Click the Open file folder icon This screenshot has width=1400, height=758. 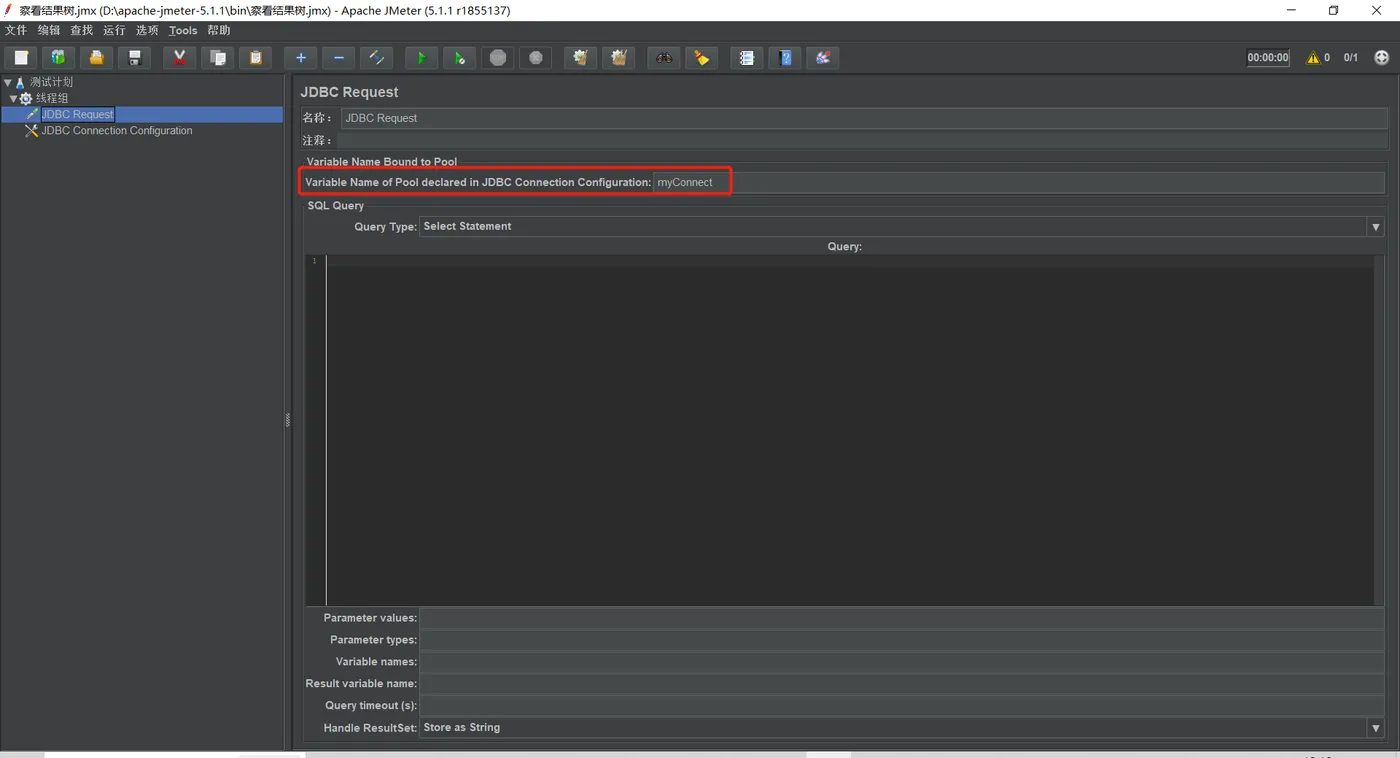click(96, 58)
